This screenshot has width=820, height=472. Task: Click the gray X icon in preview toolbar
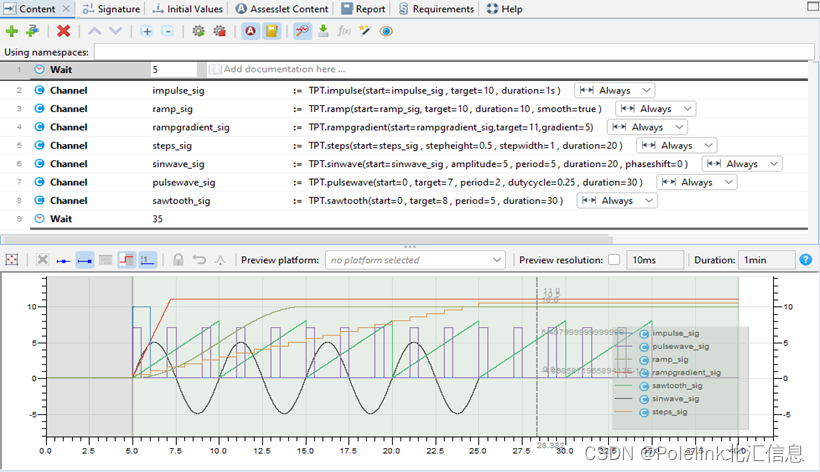coord(43,260)
